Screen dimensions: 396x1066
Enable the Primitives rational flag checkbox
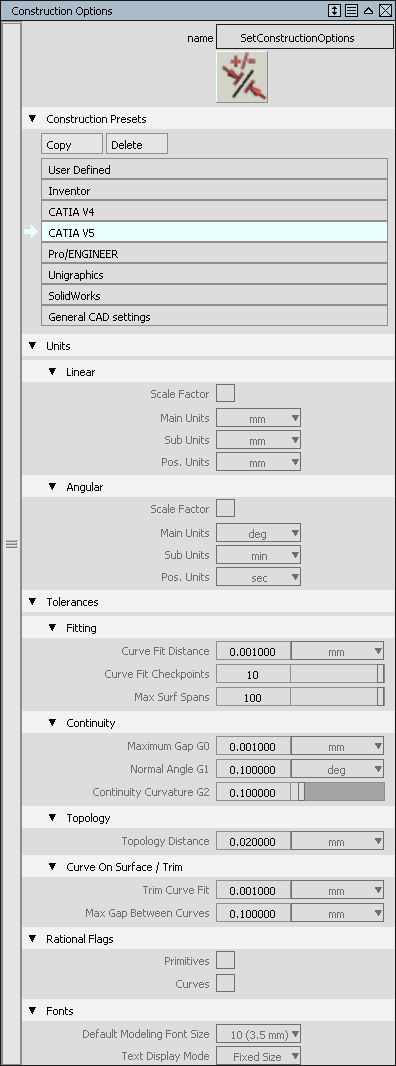[225, 961]
